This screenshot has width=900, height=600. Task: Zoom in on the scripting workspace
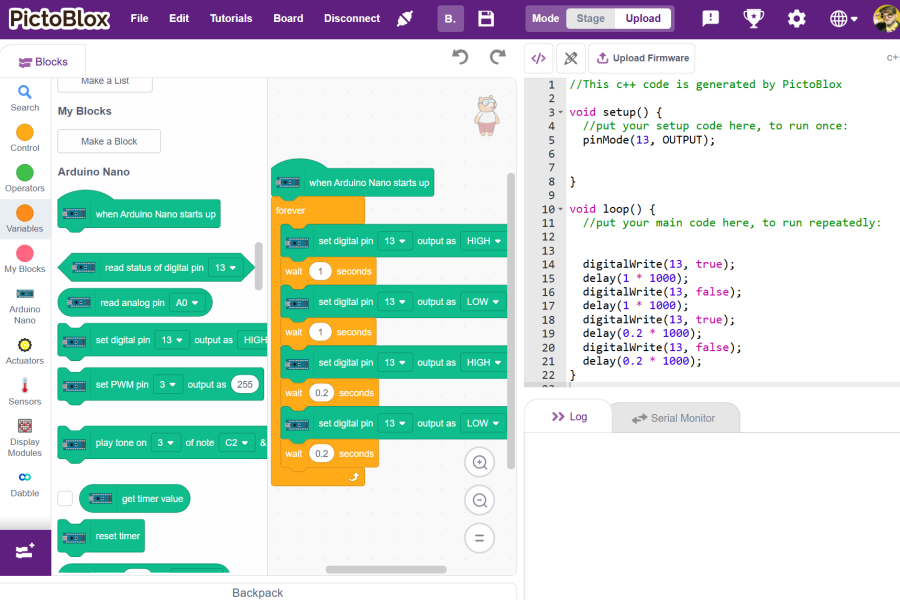point(479,462)
